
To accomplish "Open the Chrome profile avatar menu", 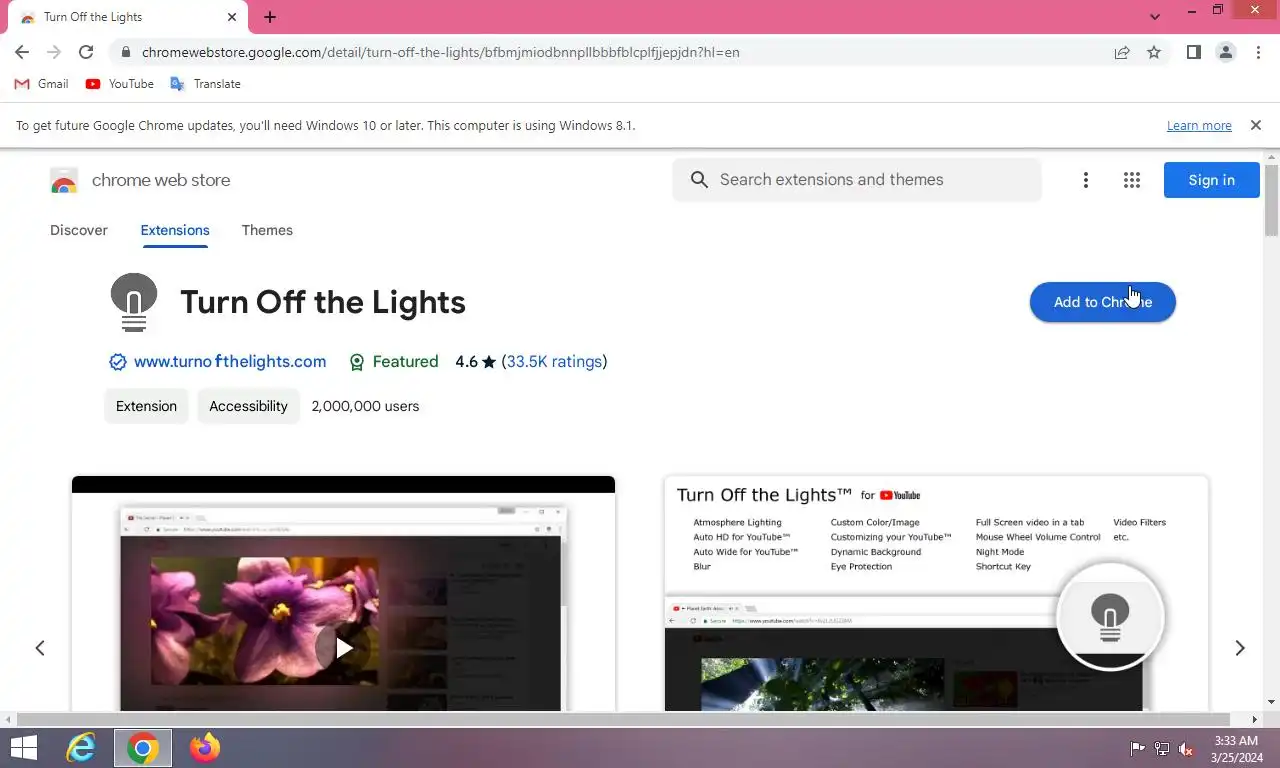I will tap(1225, 52).
